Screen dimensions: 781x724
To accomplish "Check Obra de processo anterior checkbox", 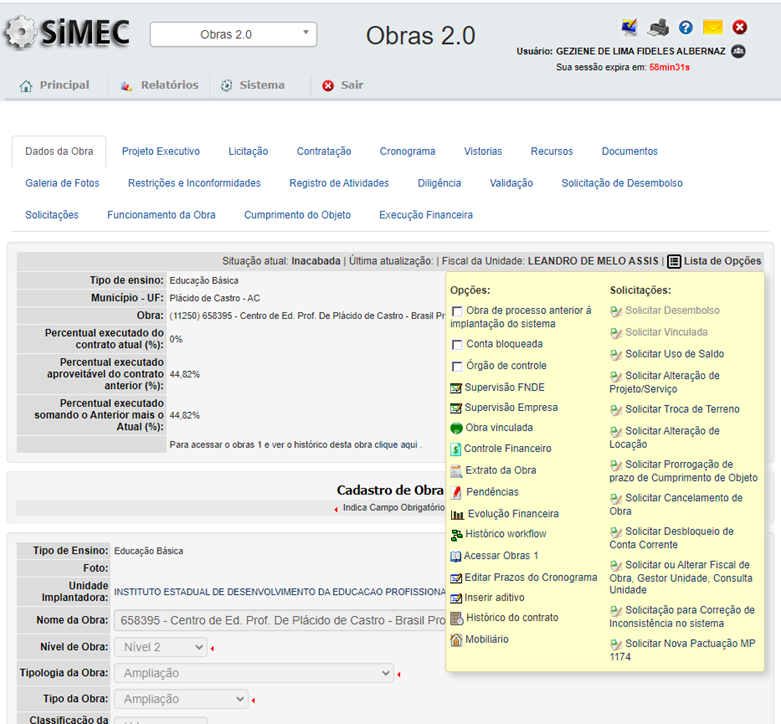I will (457, 311).
